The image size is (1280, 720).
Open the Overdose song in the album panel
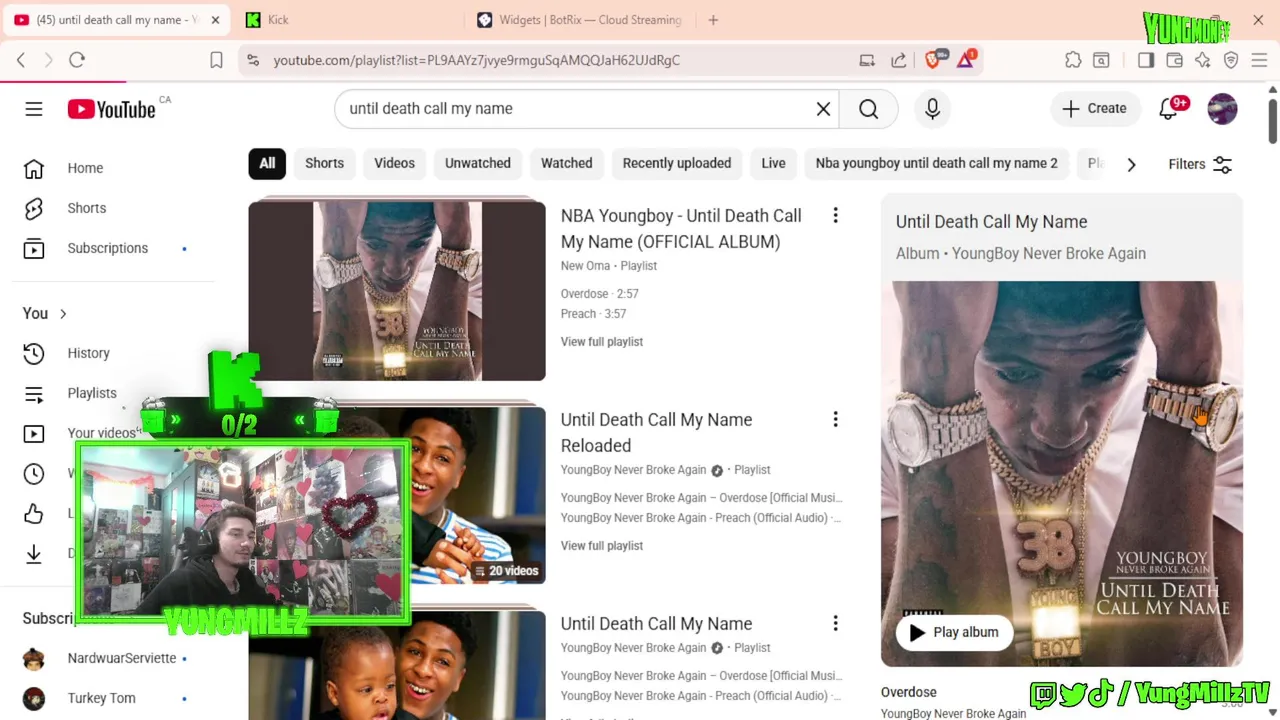click(909, 692)
